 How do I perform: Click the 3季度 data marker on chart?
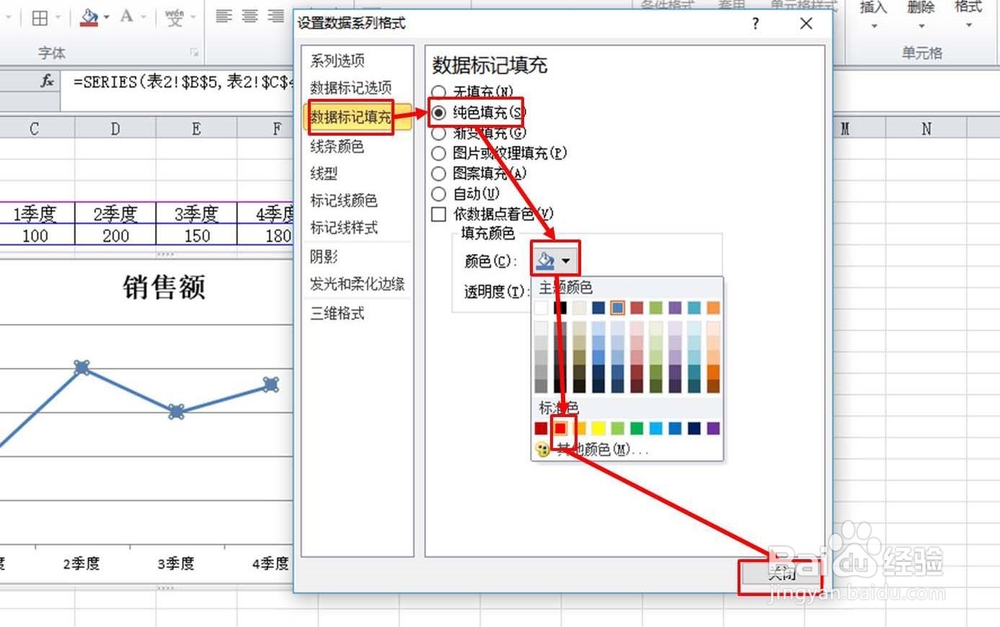177,411
